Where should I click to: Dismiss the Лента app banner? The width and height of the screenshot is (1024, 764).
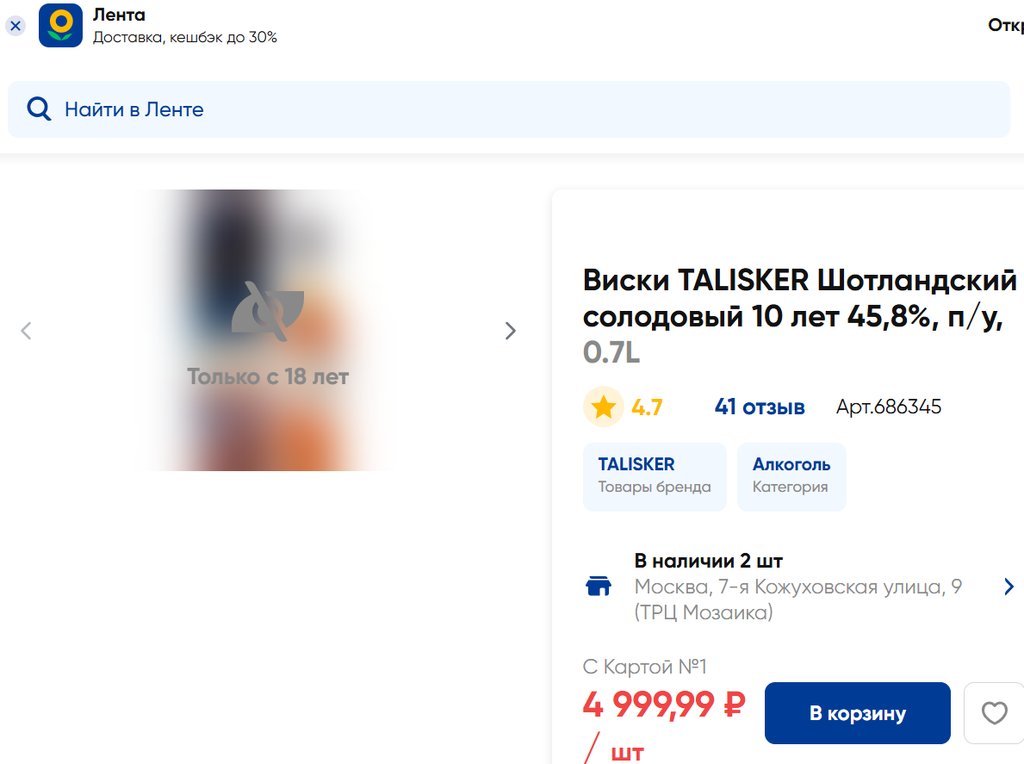point(16,26)
